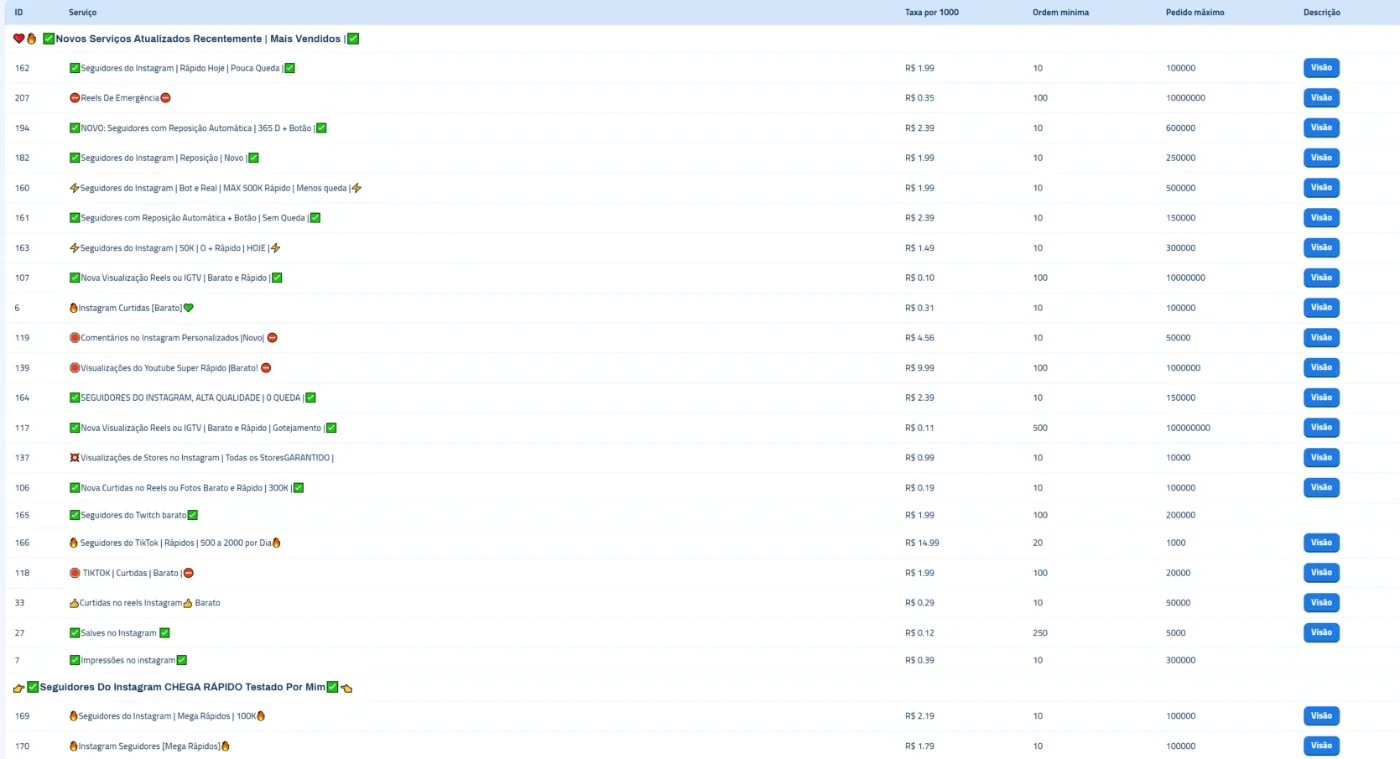Click Visão for Seguidores do TikTok

click(x=1321, y=543)
